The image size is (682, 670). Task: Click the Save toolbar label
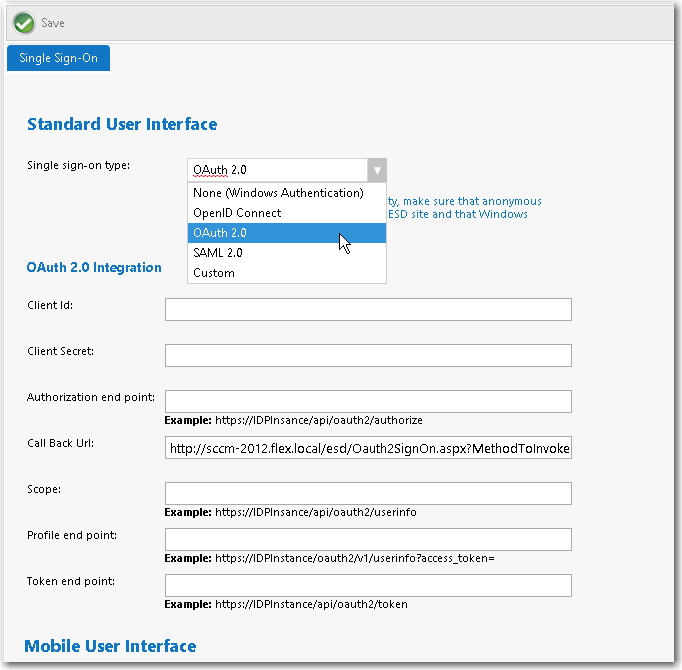pyautogui.click(x=53, y=23)
